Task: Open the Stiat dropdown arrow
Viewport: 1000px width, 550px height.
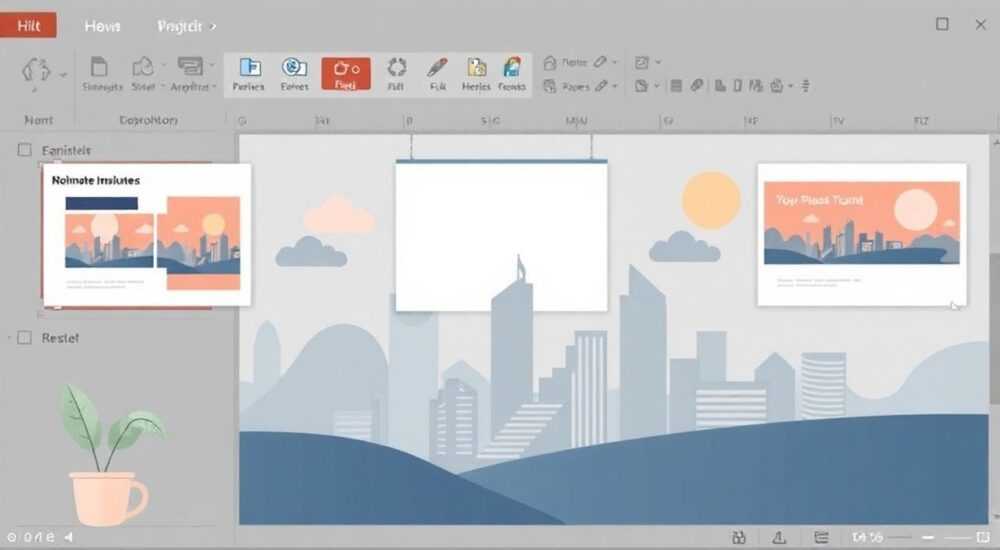Action: pyautogui.click(x=163, y=65)
